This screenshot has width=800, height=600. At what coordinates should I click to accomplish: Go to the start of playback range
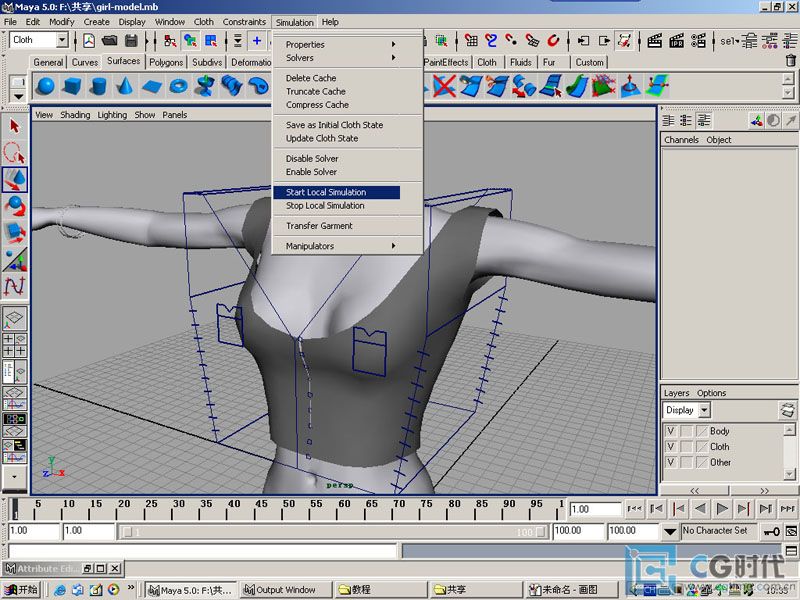click(x=634, y=508)
